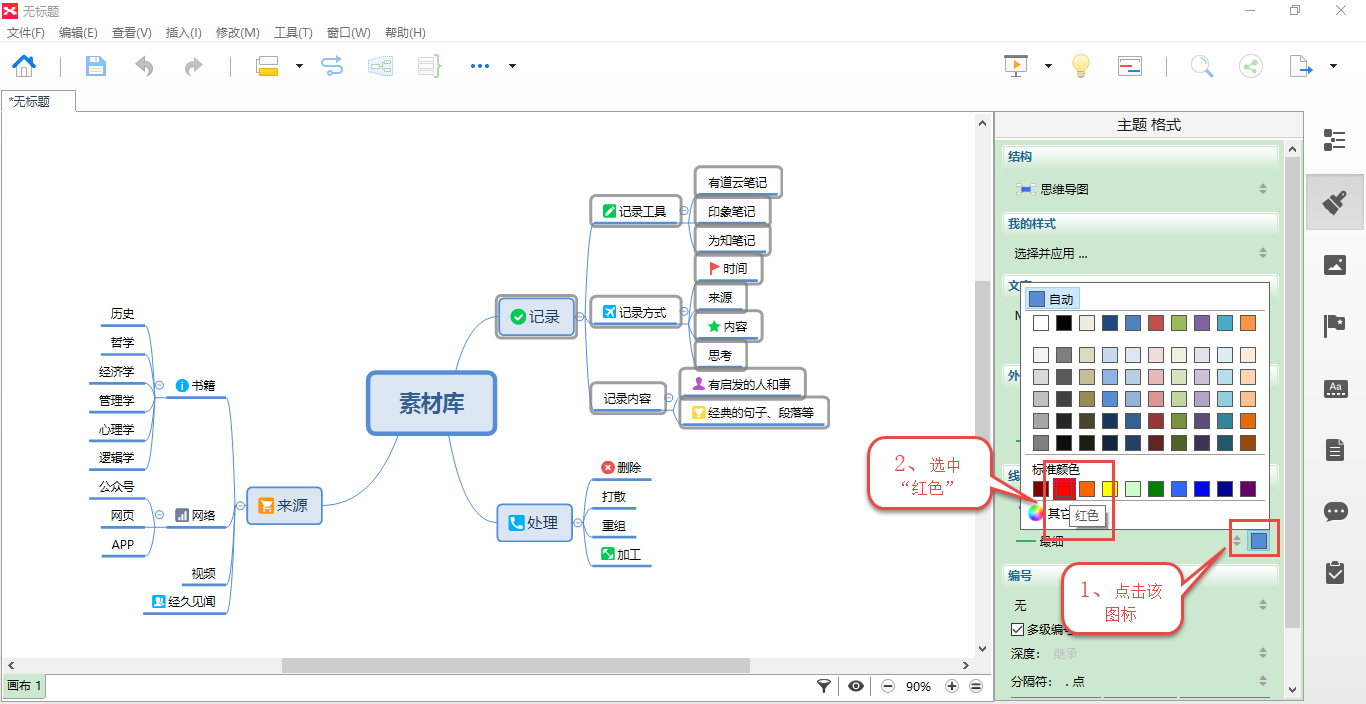The height and width of the screenshot is (704, 1366).
Task: Open the Task info panel in sidebar
Action: (1335, 572)
